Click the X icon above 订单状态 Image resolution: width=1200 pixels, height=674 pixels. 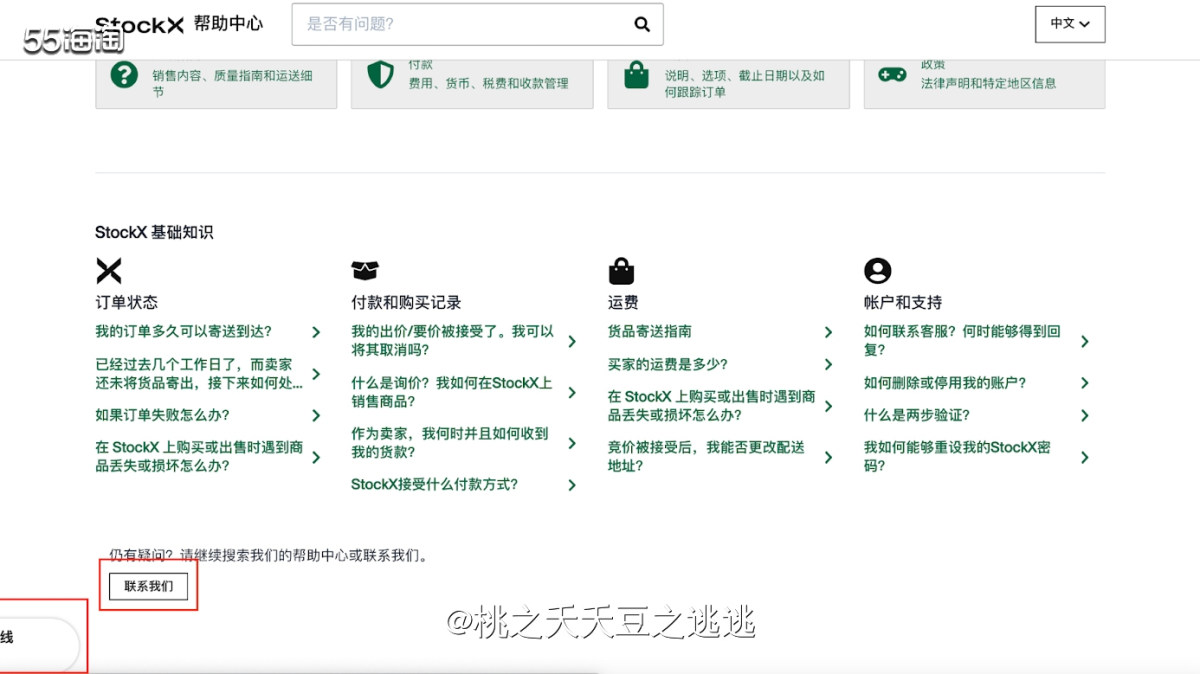(108, 270)
